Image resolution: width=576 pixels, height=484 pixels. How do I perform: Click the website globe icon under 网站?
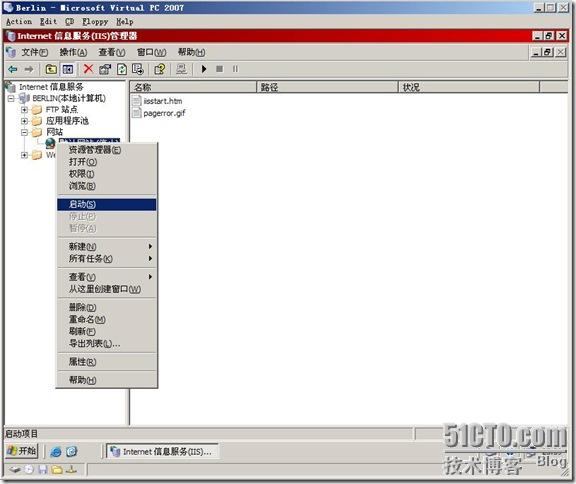(50, 143)
